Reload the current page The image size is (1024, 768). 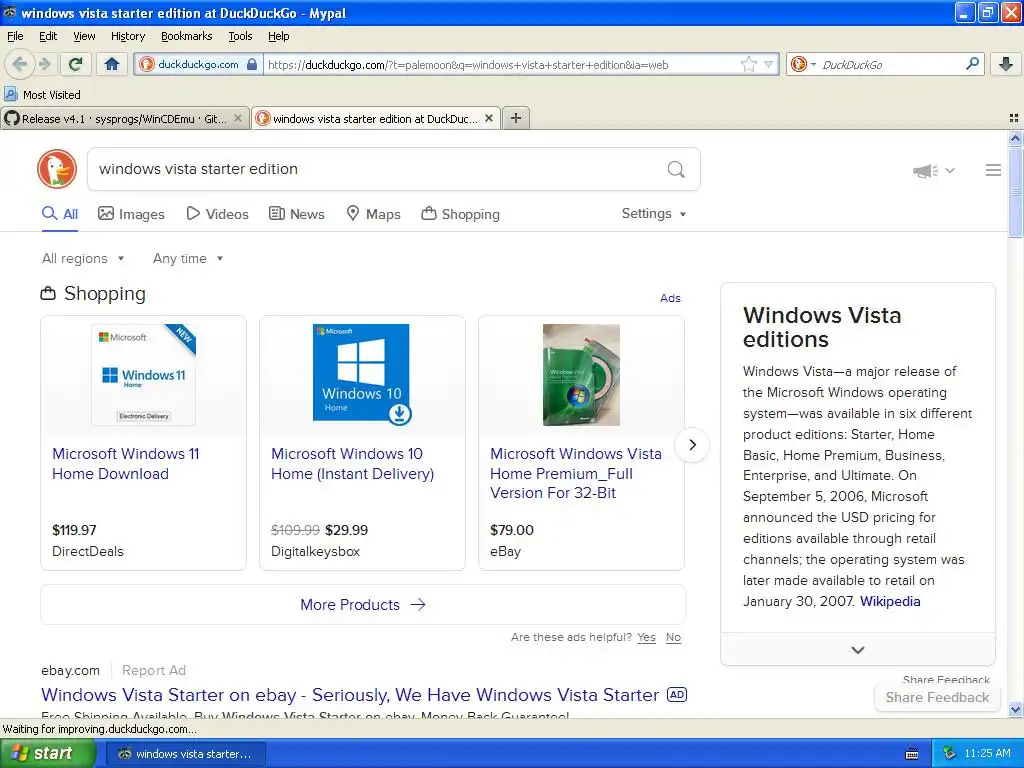pyautogui.click(x=76, y=64)
